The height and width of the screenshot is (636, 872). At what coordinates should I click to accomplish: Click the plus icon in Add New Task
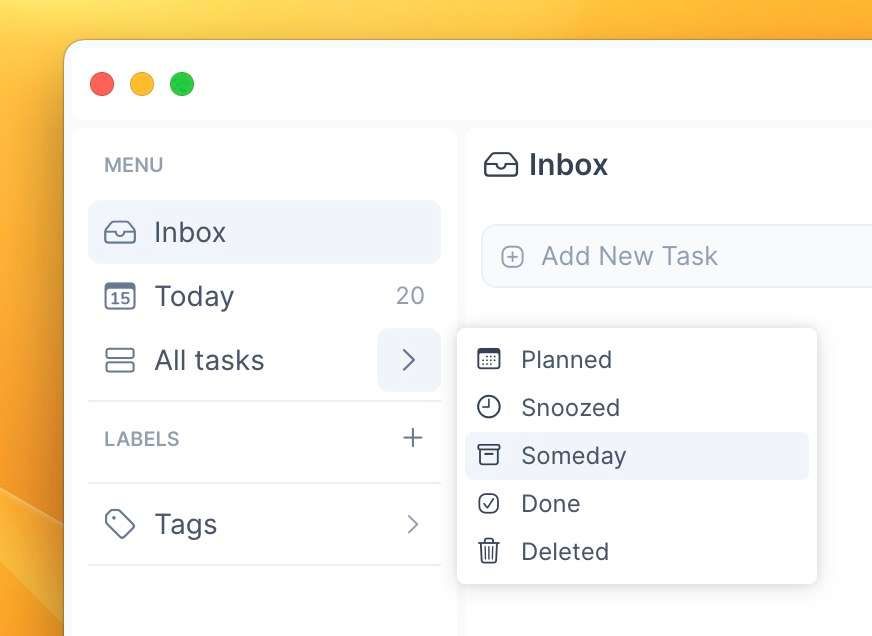(x=512, y=257)
